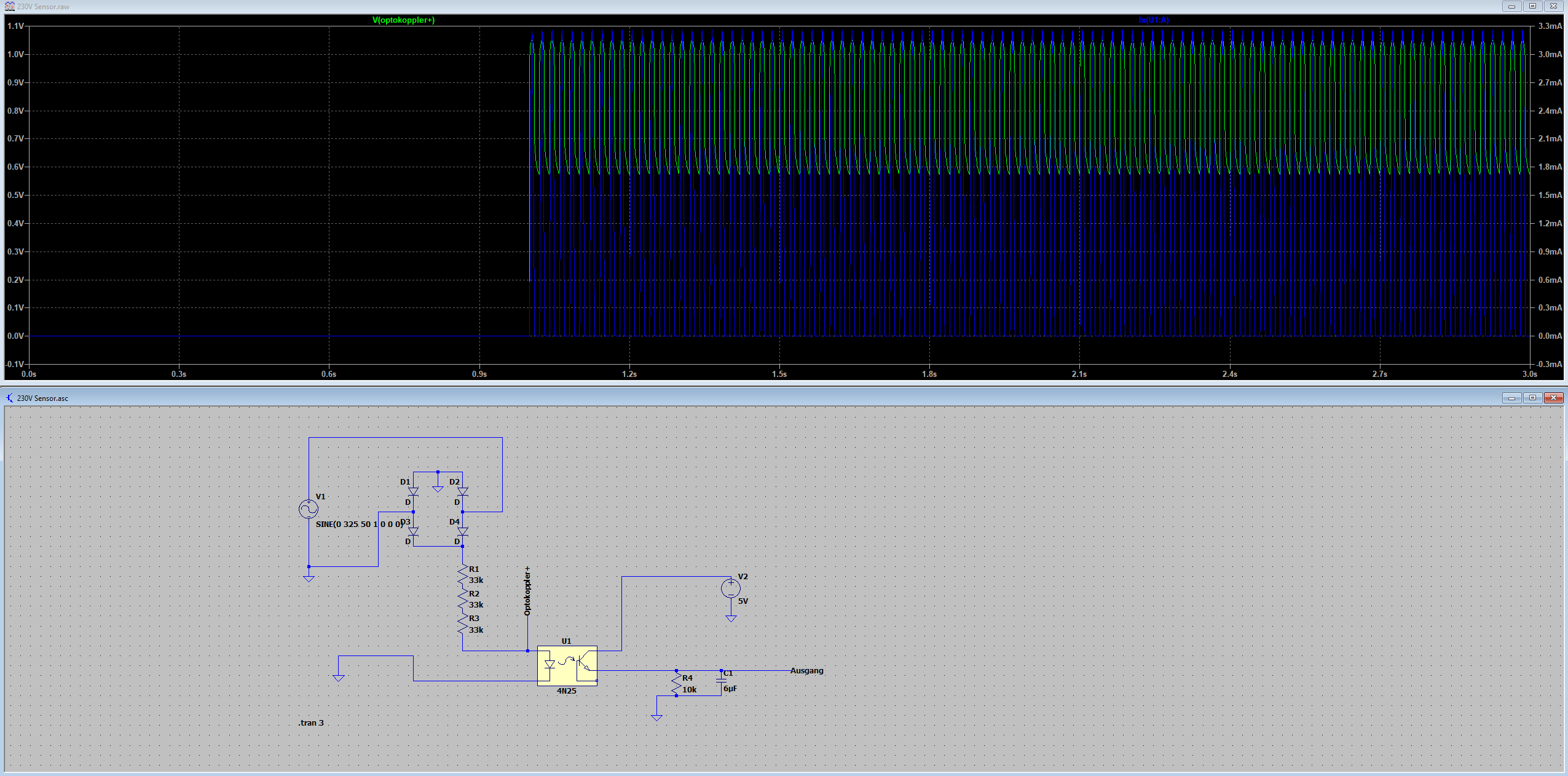Select the V1 sine voltage source symbol
This screenshot has width=1568, height=776.
pyautogui.click(x=309, y=509)
